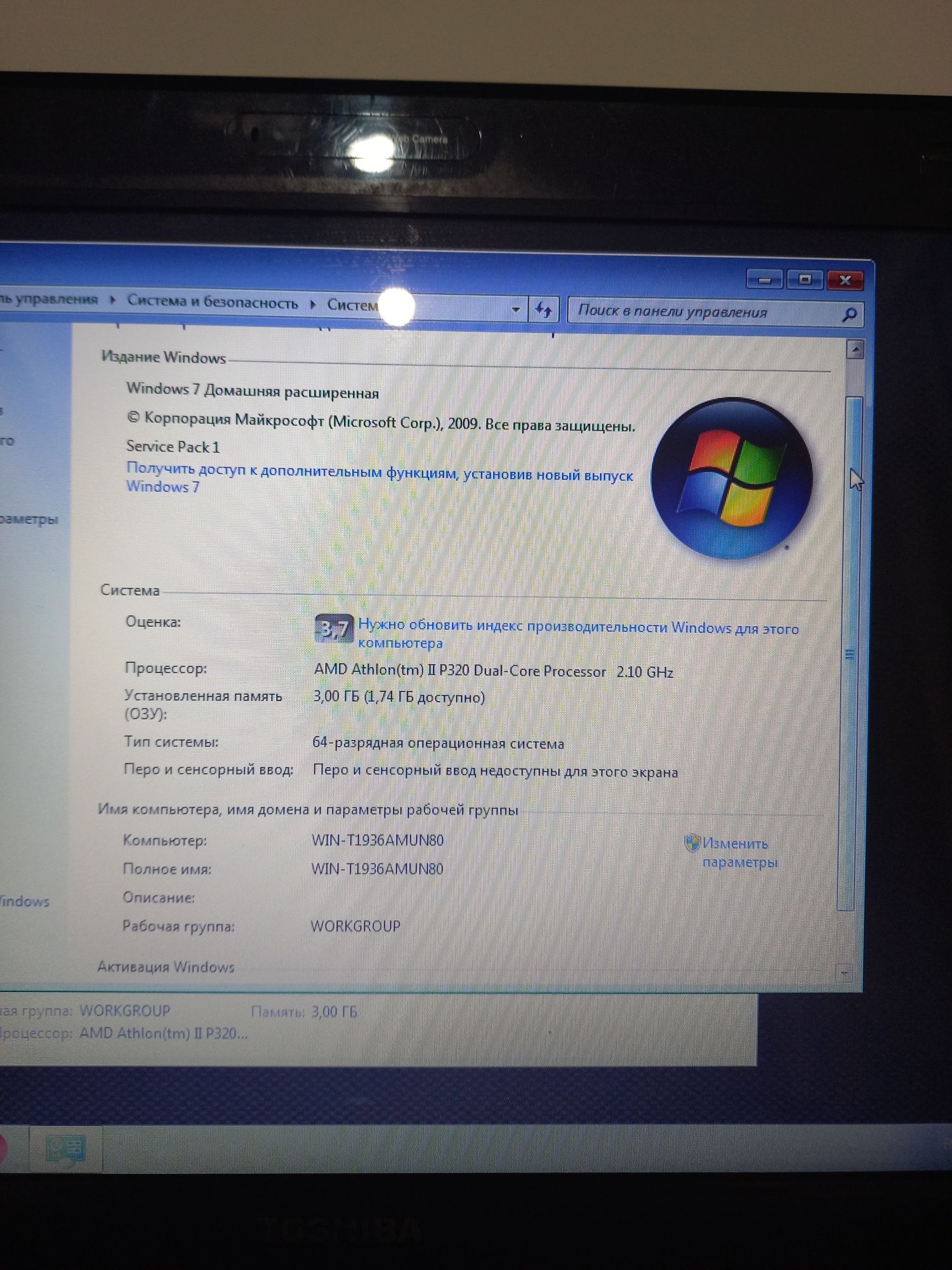Click the 'Активация Windows' section heading

pos(166,966)
